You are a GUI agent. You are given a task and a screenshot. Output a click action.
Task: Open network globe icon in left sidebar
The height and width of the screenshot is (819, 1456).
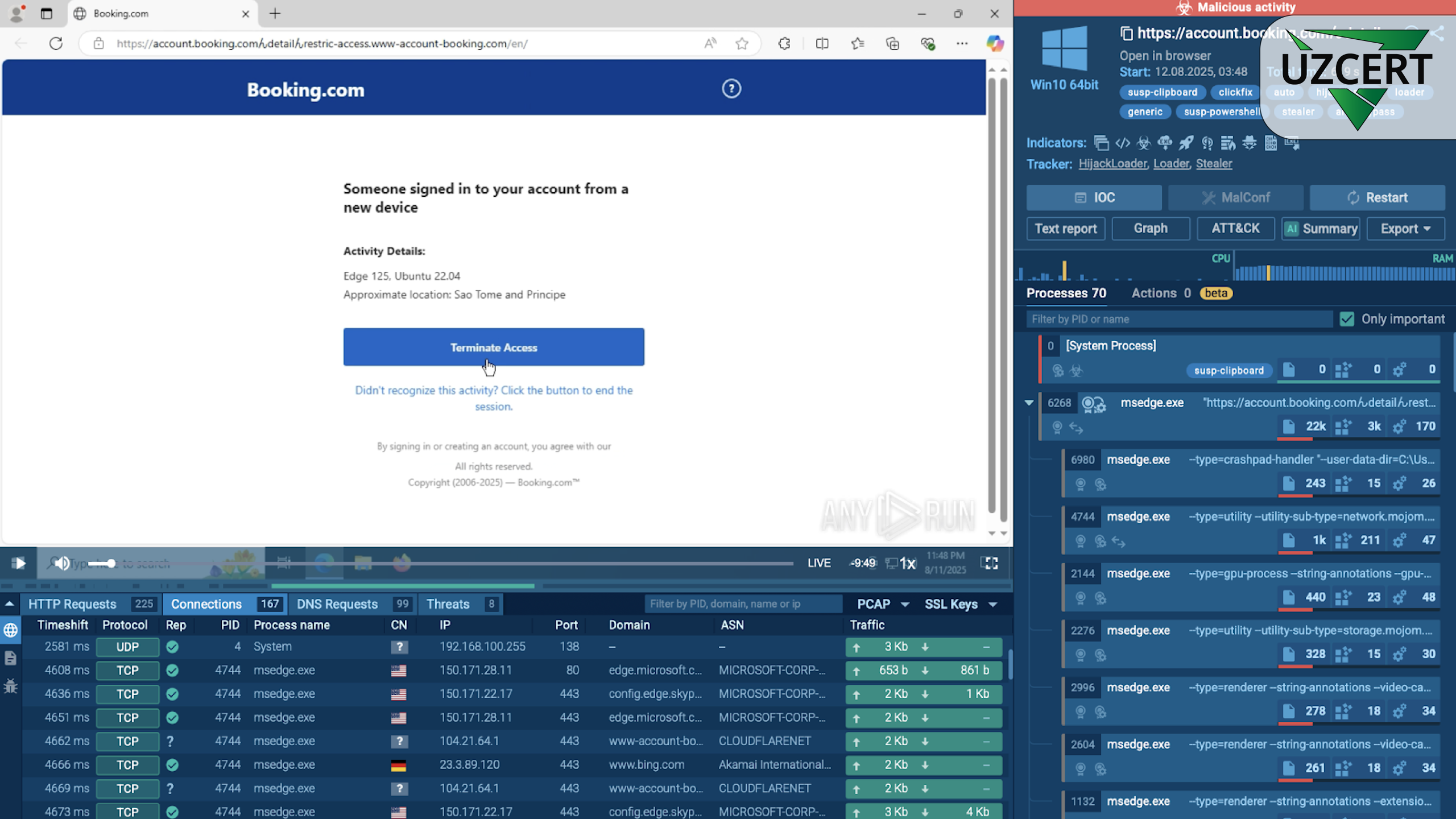coord(10,630)
